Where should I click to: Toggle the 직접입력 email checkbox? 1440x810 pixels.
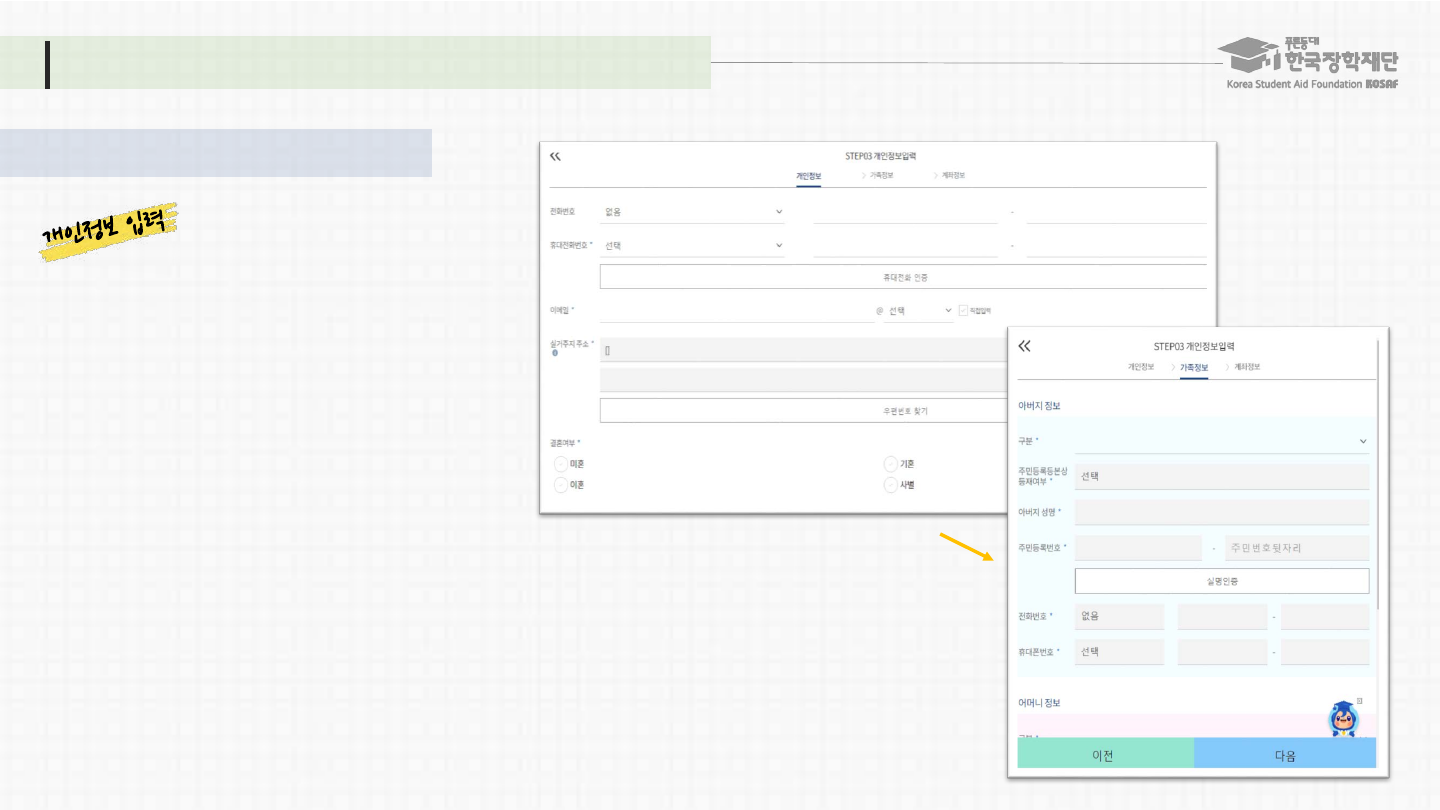[963, 310]
